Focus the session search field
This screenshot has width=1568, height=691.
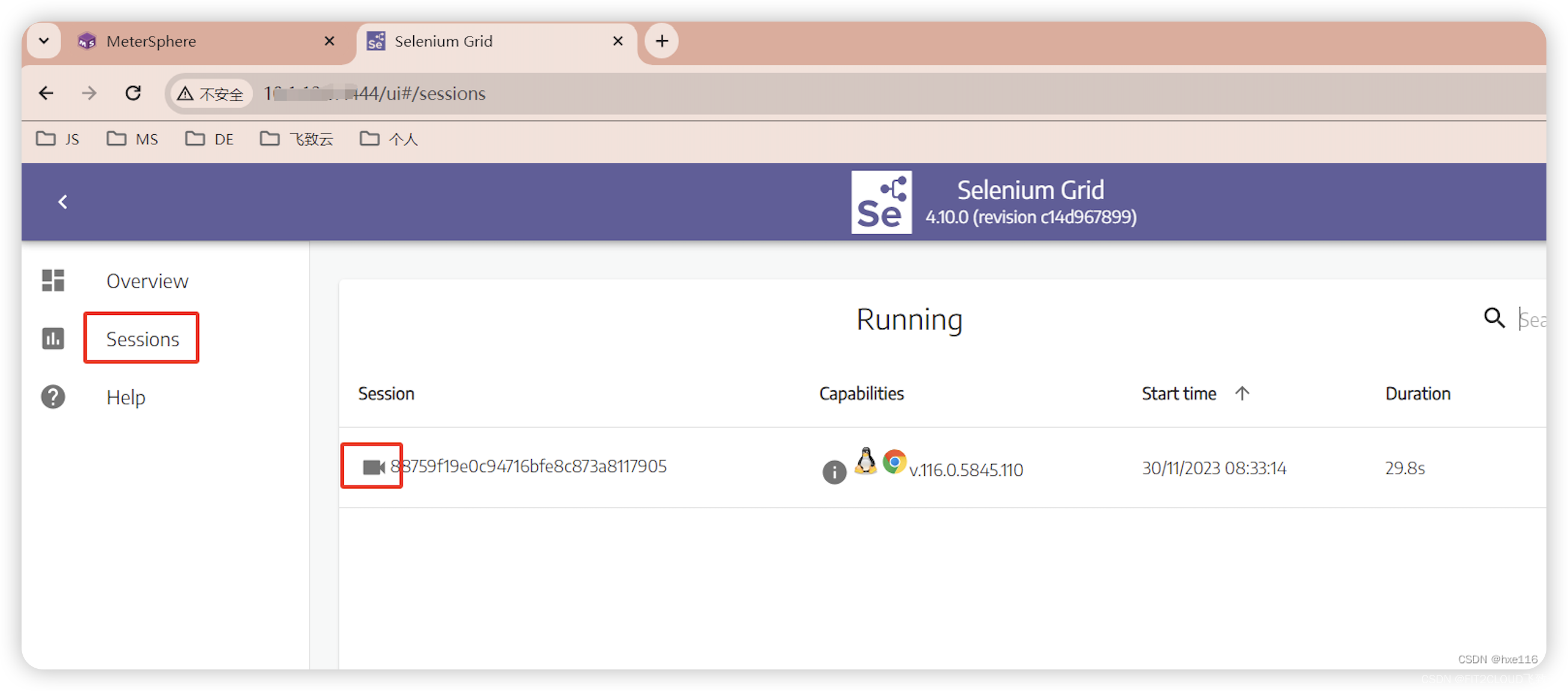[x=1531, y=319]
